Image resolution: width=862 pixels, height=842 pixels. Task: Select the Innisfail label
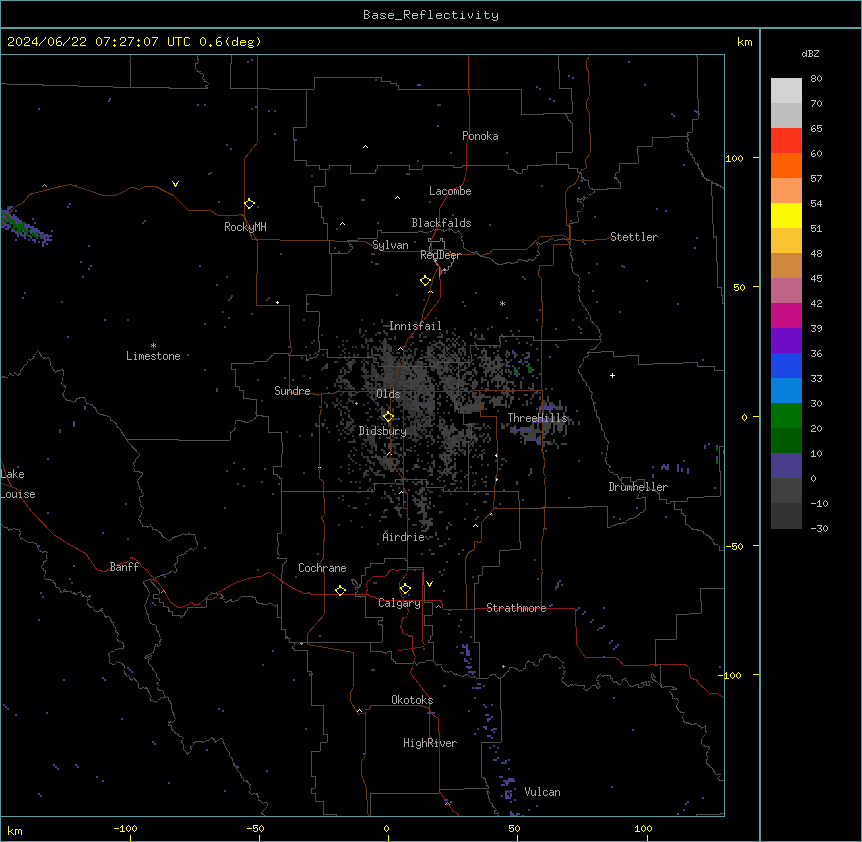(x=415, y=326)
